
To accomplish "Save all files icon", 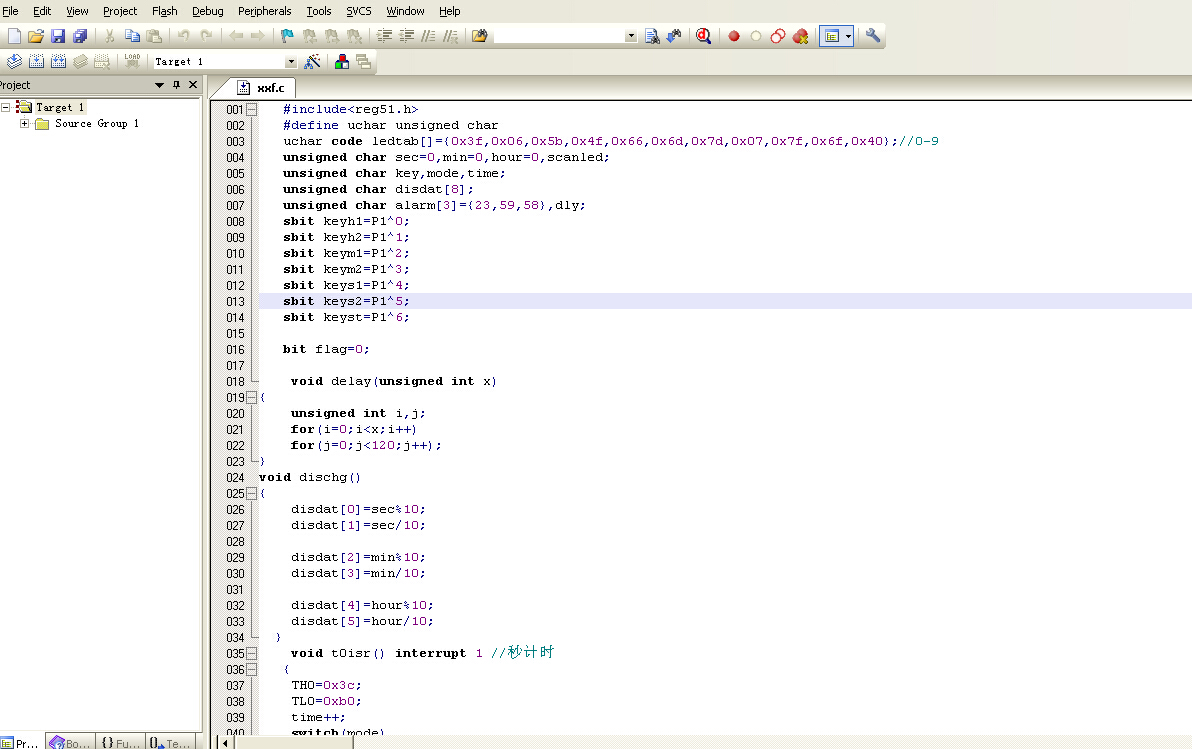I will [x=80, y=36].
